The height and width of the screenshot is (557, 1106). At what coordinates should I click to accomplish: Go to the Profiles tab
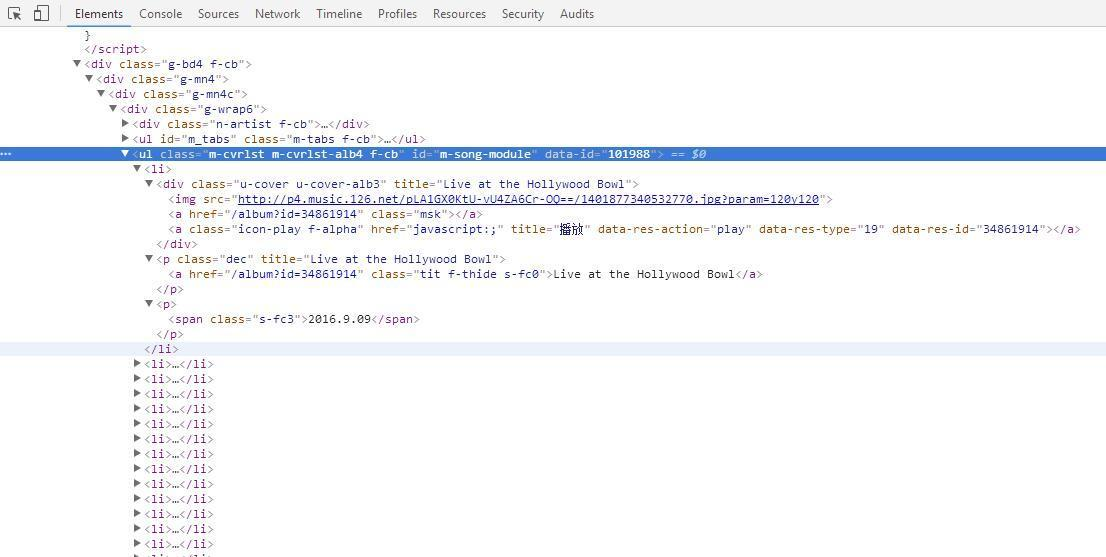coord(397,13)
